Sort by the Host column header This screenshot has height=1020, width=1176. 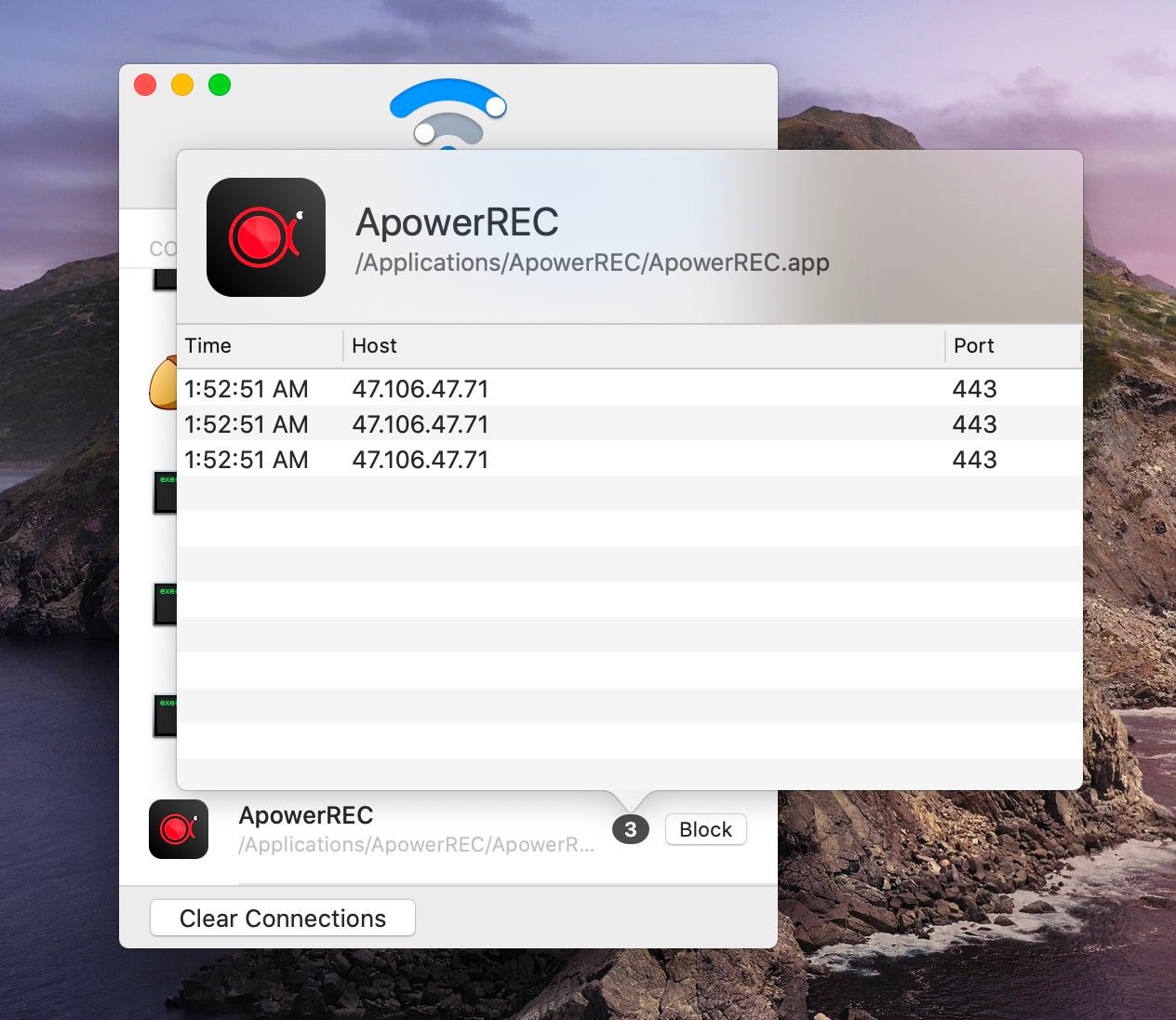click(374, 346)
